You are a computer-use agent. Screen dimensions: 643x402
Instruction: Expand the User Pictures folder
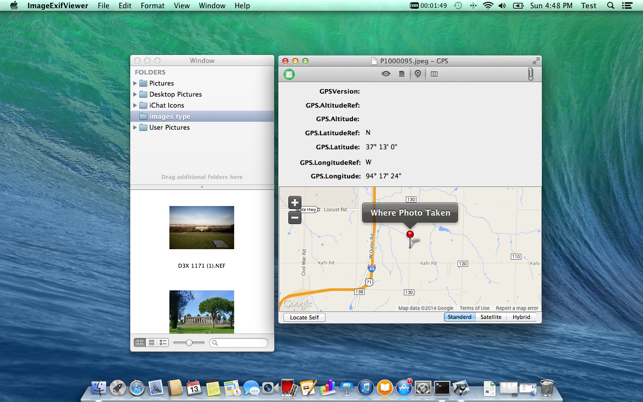tap(135, 128)
